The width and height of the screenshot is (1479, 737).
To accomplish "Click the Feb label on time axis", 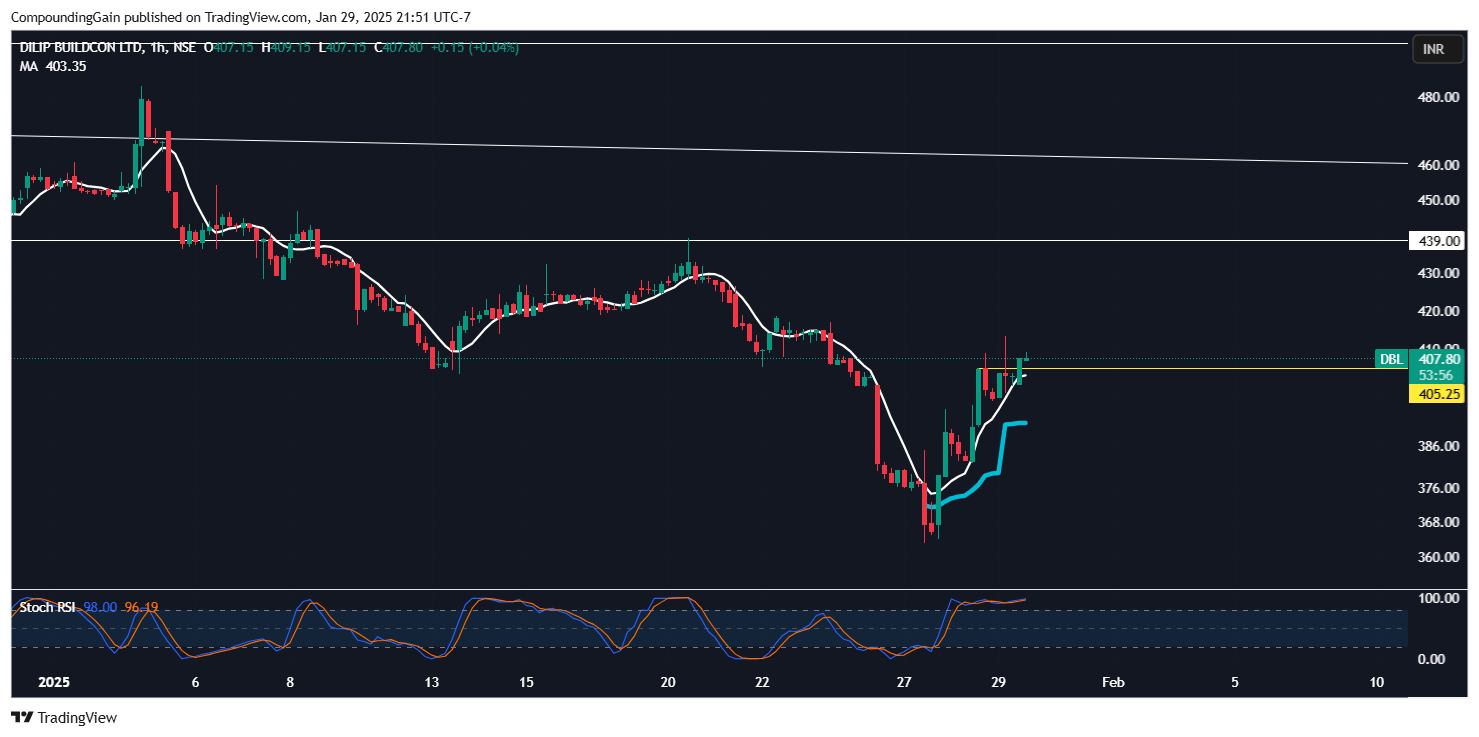I will [1112, 682].
